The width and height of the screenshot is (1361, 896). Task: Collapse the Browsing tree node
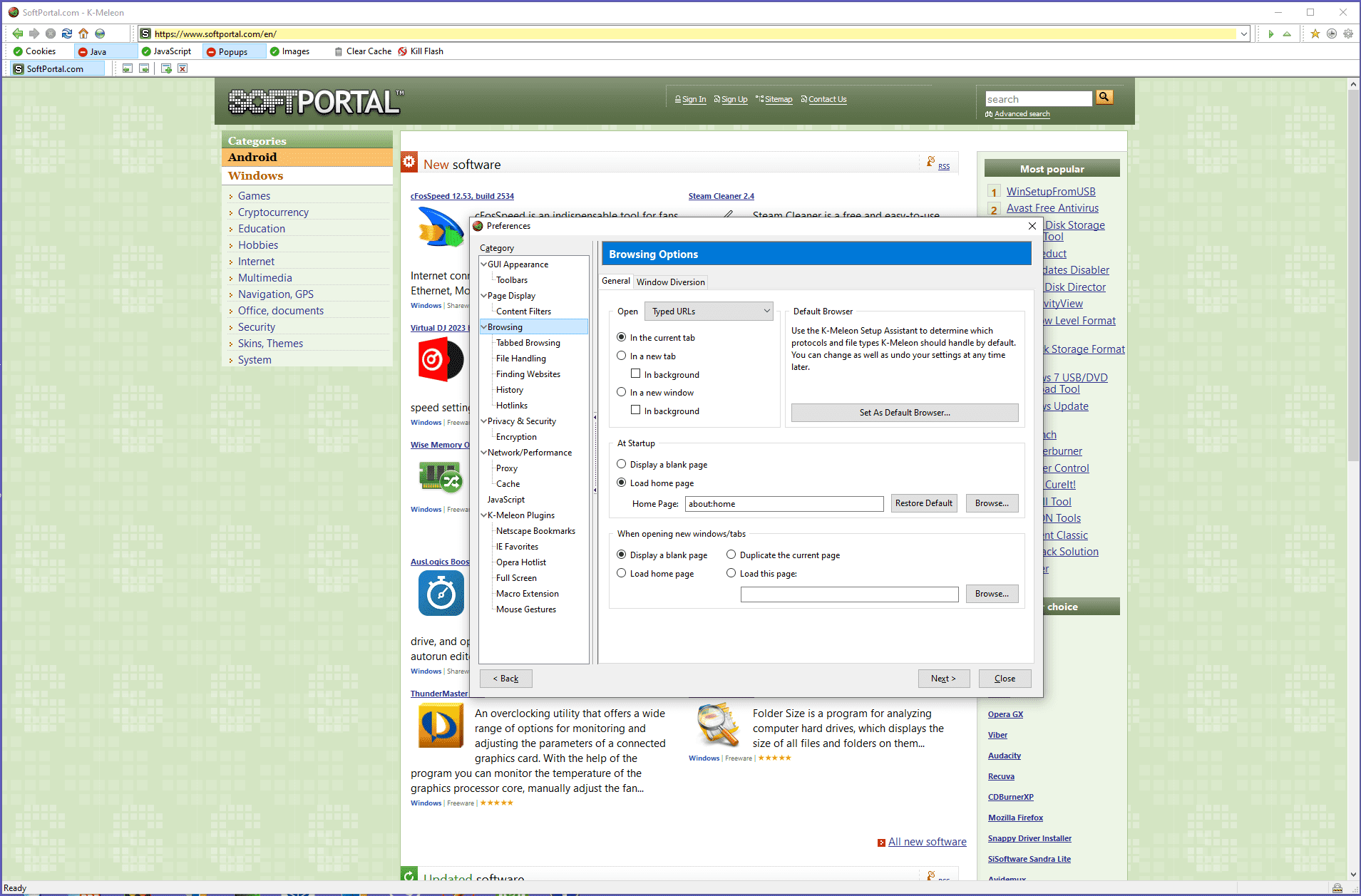point(484,326)
